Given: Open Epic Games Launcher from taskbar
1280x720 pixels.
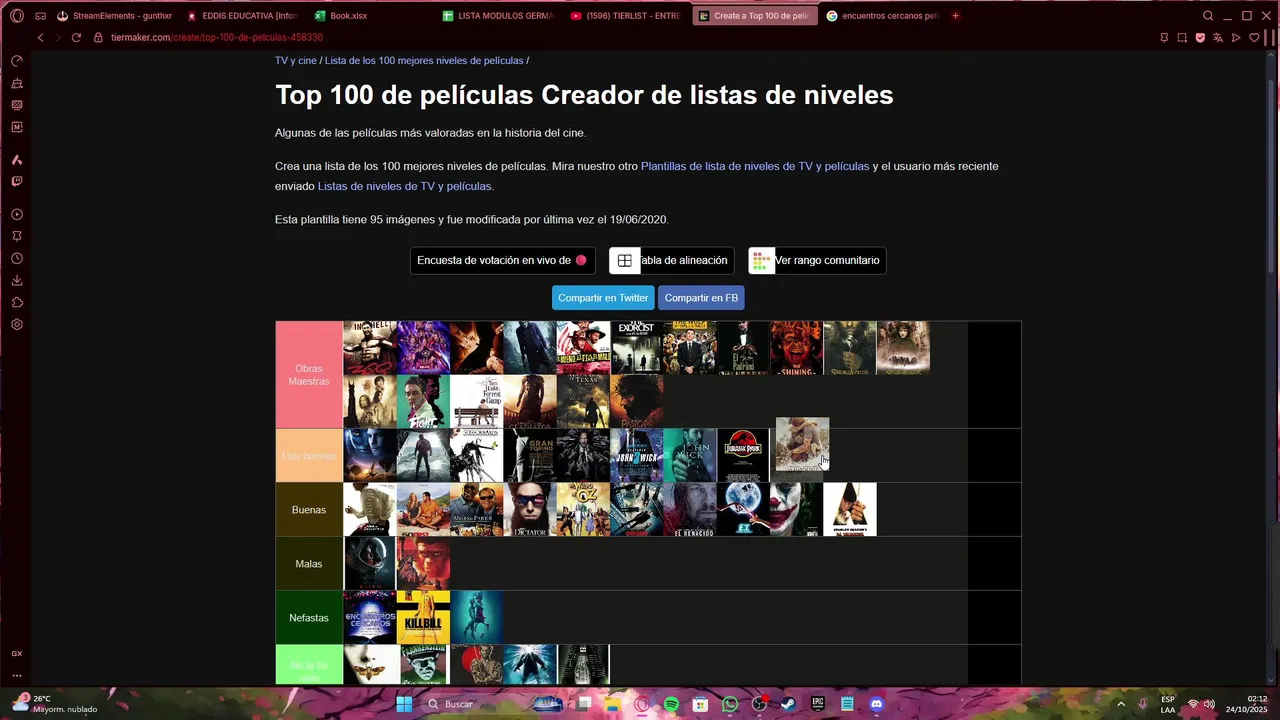Looking at the screenshot, I should [x=818, y=704].
